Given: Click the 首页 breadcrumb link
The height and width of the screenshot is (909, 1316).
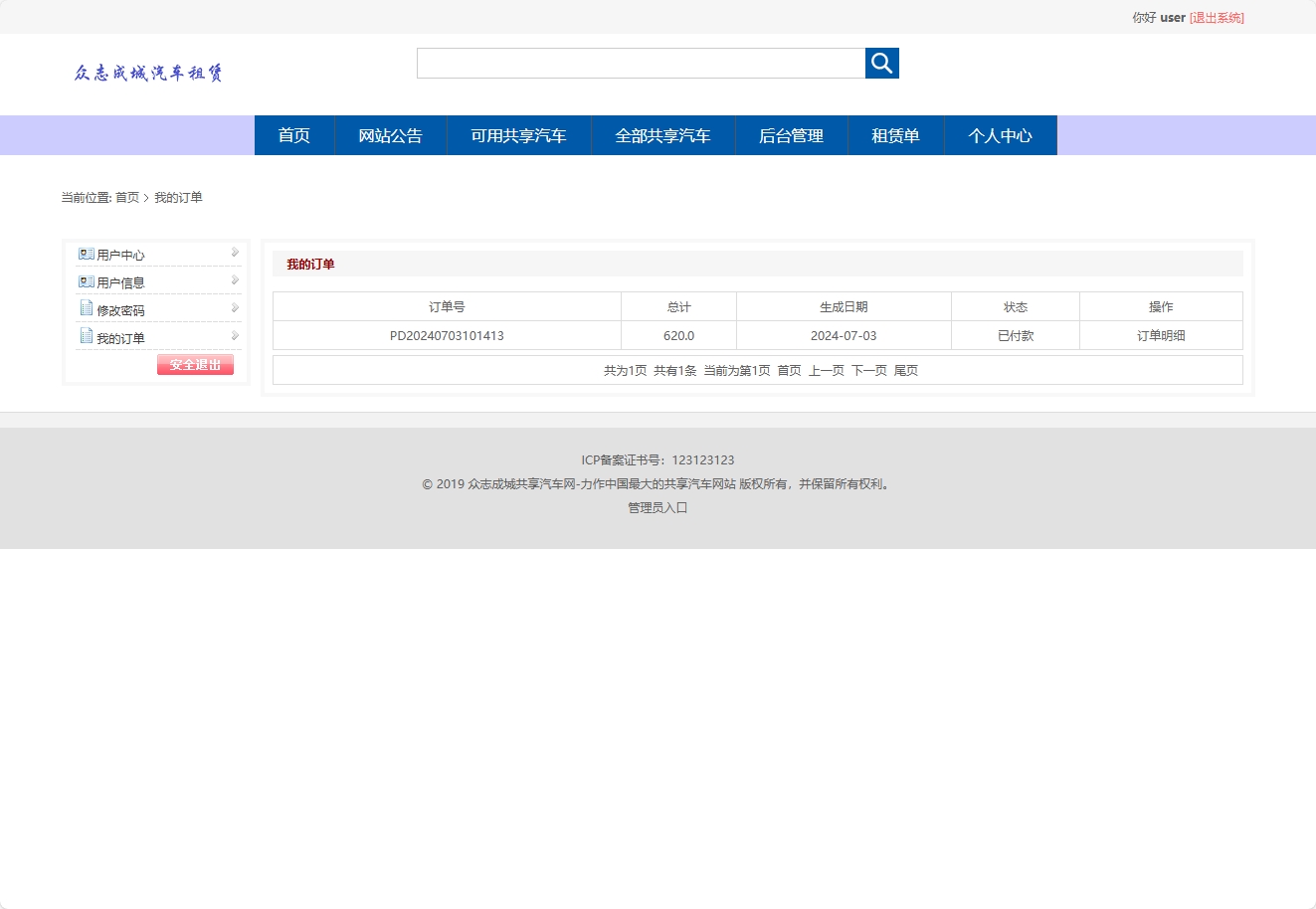Looking at the screenshot, I should [126, 197].
